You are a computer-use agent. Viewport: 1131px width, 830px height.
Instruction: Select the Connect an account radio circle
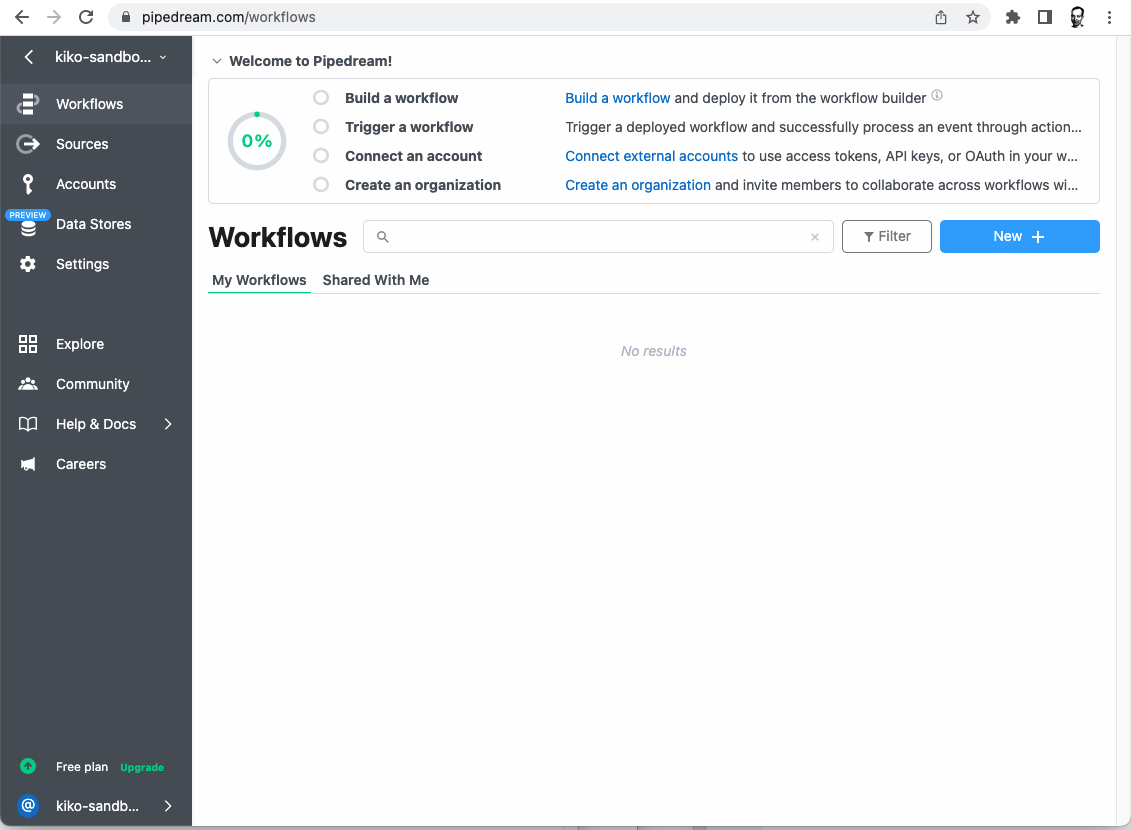(321, 156)
